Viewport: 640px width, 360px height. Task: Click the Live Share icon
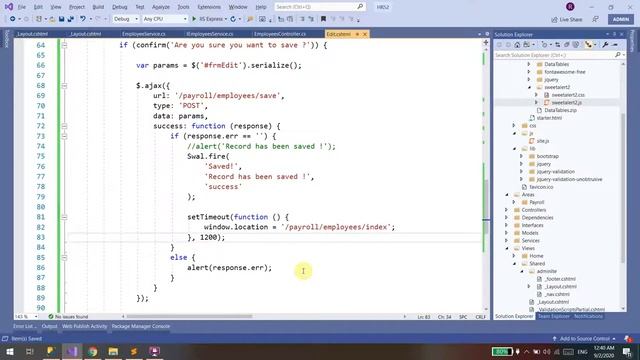click(x=554, y=20)
